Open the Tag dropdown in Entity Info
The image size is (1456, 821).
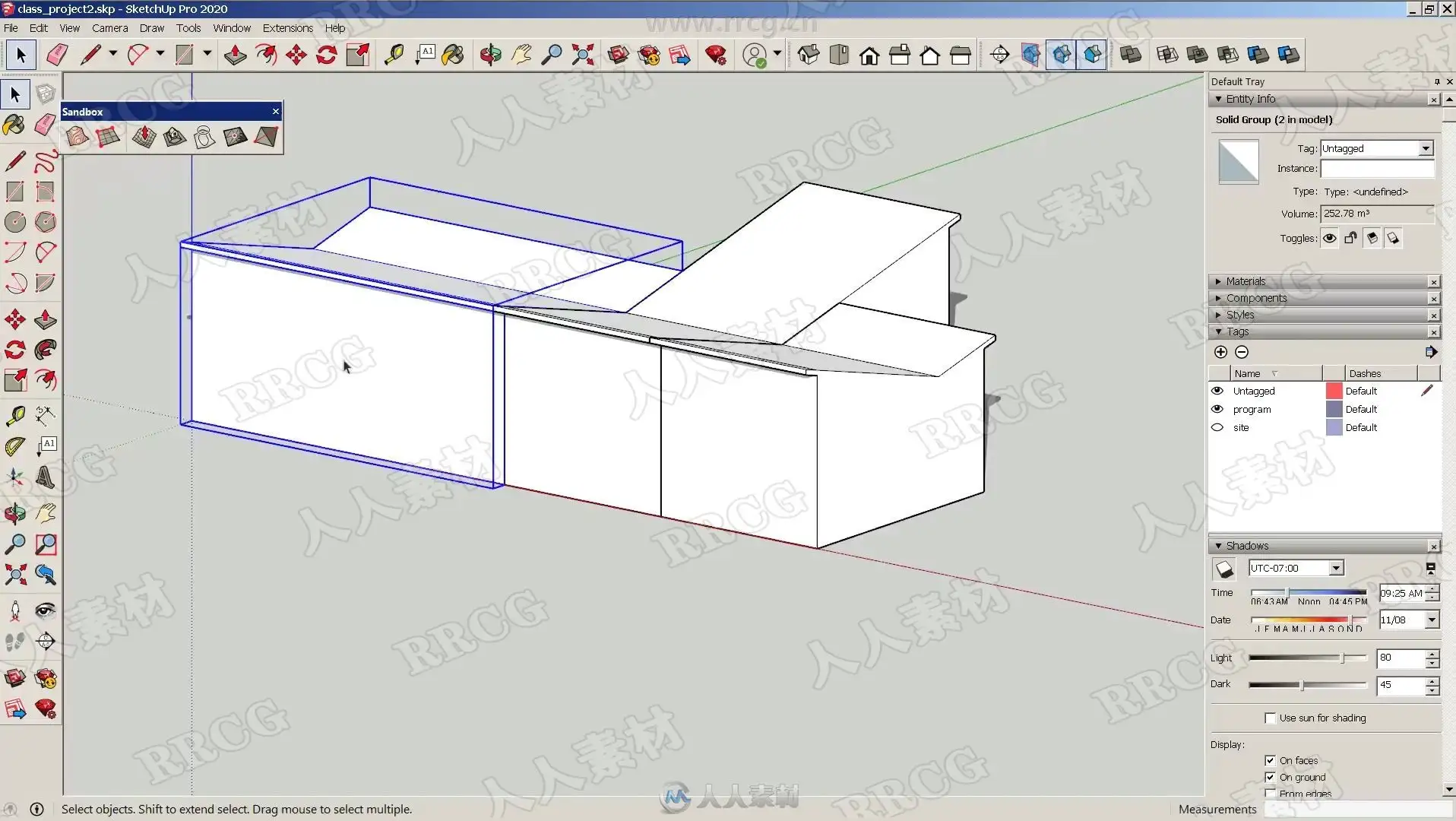click(1426, 148)
